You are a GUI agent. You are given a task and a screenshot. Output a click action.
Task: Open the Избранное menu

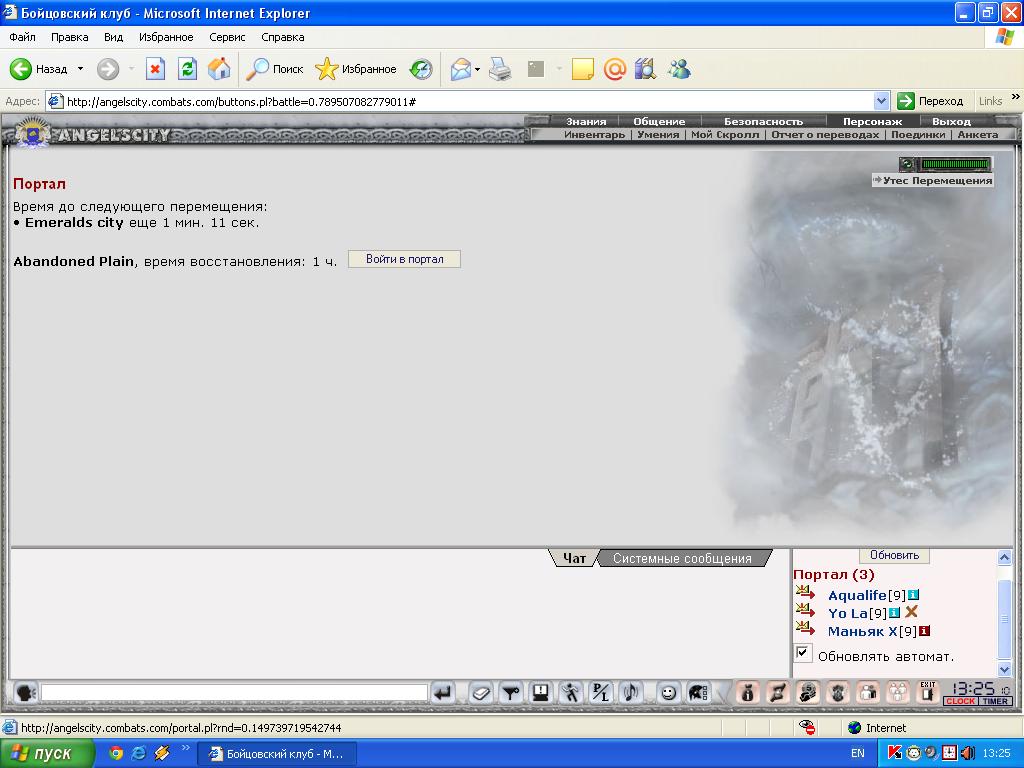coord(166,37)
